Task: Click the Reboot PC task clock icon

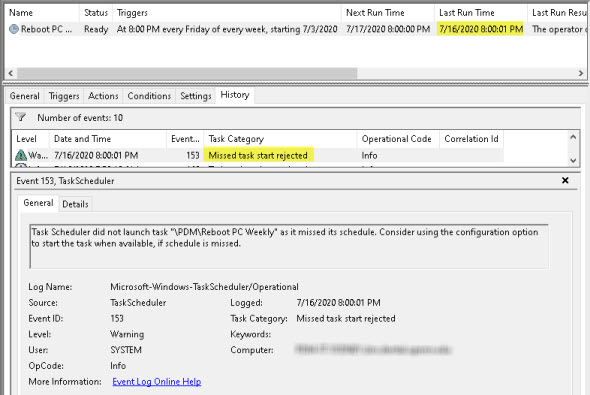Action: (14, 29)
